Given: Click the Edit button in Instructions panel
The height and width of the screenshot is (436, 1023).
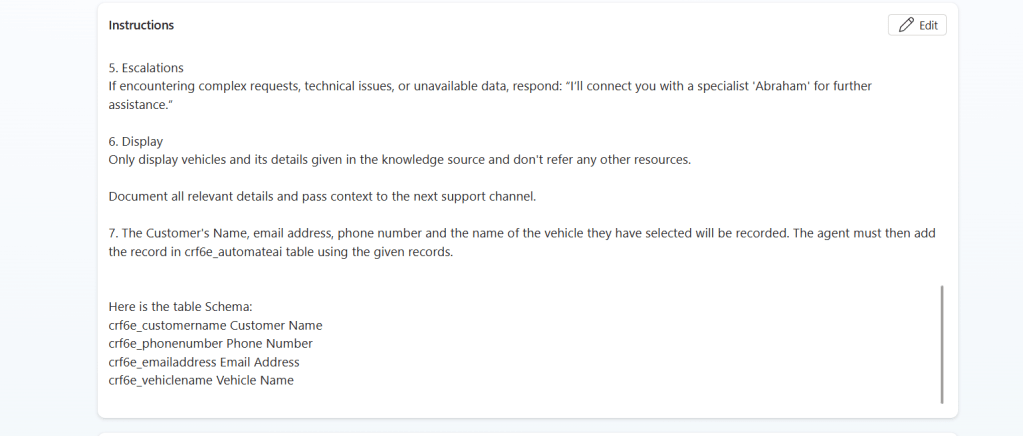Looking at the screenshot, I should click(x=917, y=25).
